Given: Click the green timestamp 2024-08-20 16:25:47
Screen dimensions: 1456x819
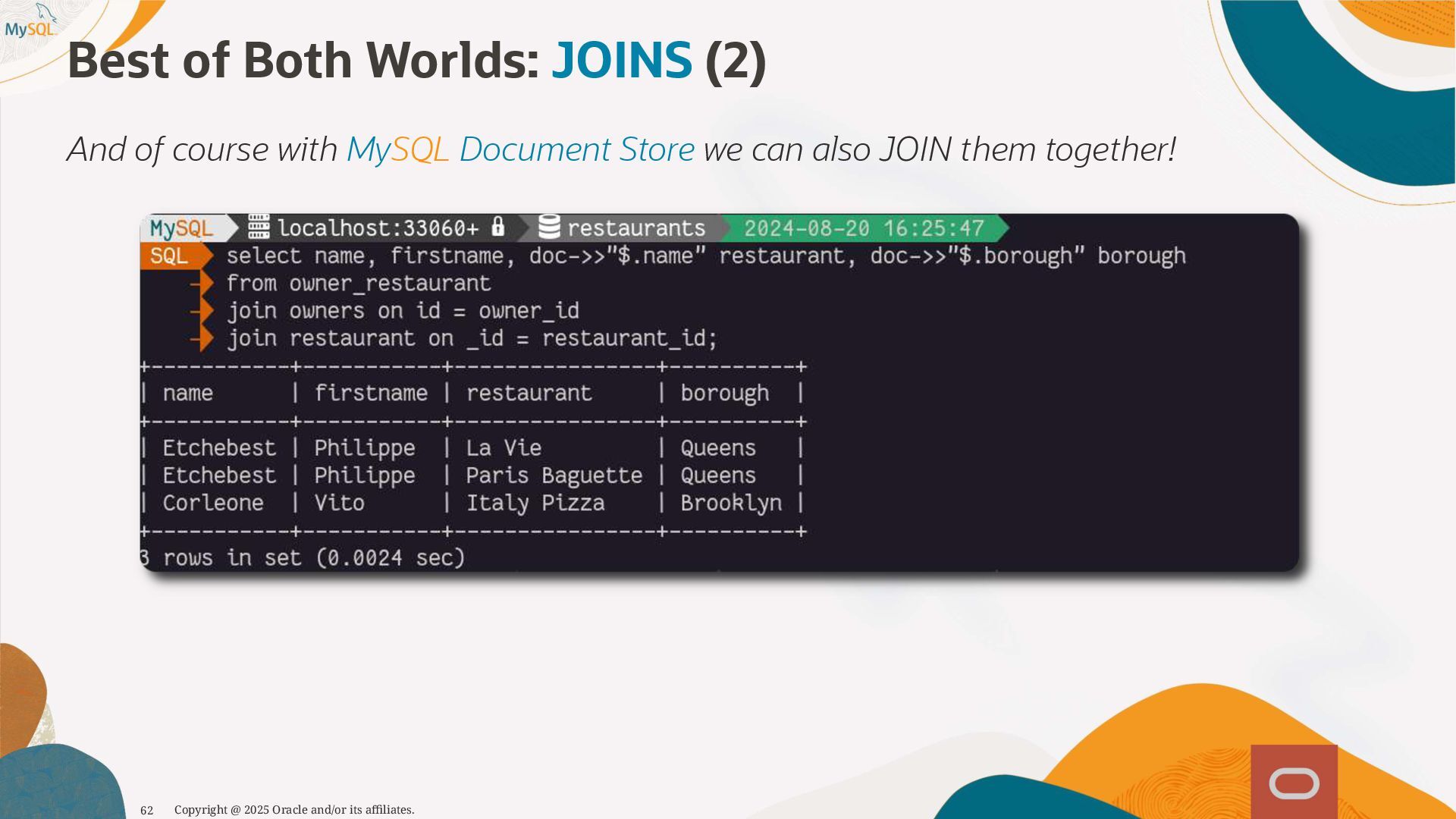Looking at the screenshot, I should 864,228.
